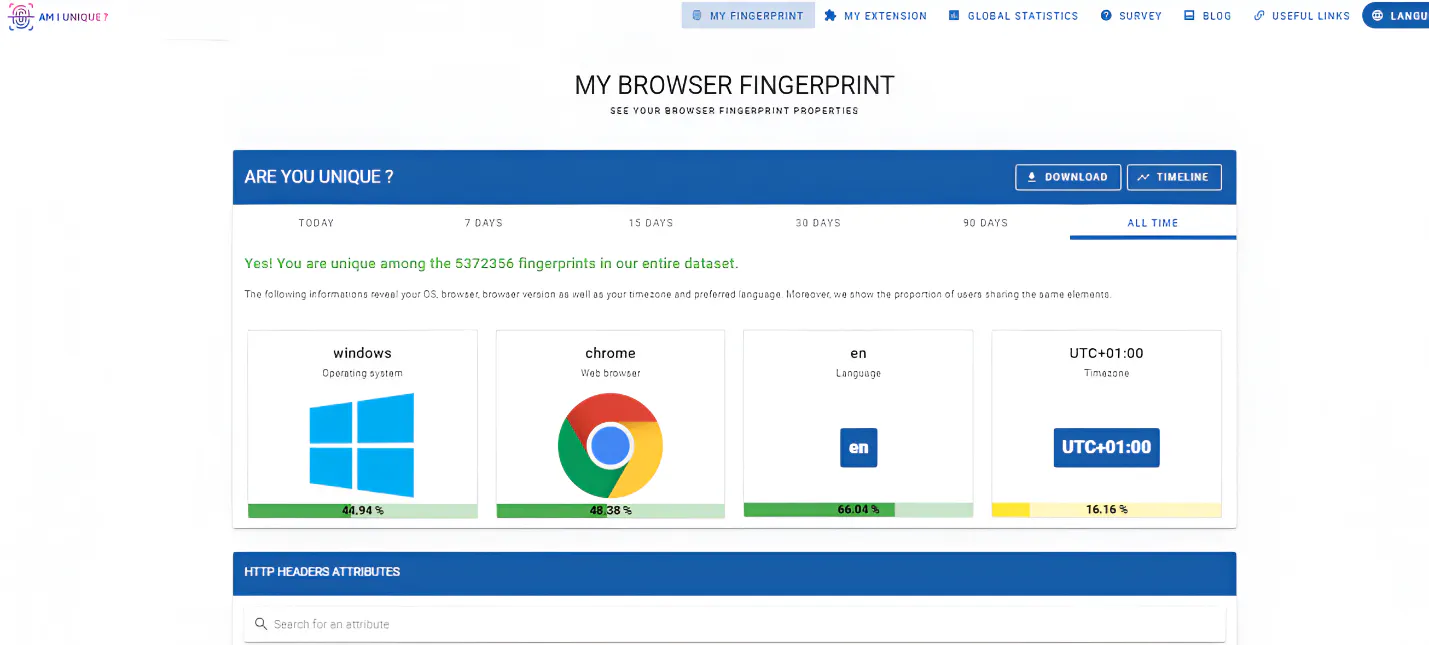The width and height of the screenshot is (1429, 645).
Task: Click the 'windows' card title
Action: [362, 353]
